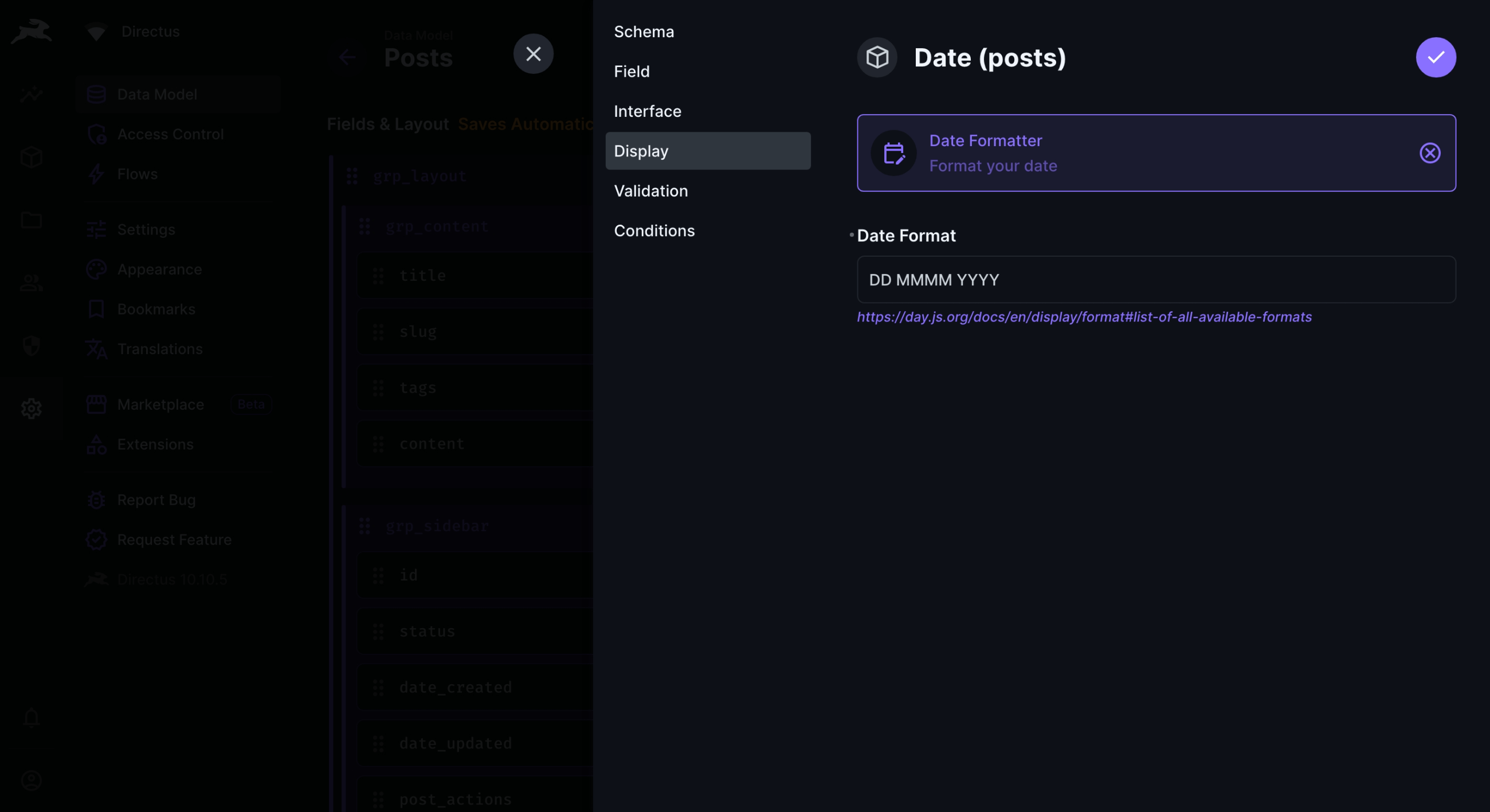The height and width of the screenshot is (812, 1490).
Task: Switch to the Field section
Action: pos(632,72)
